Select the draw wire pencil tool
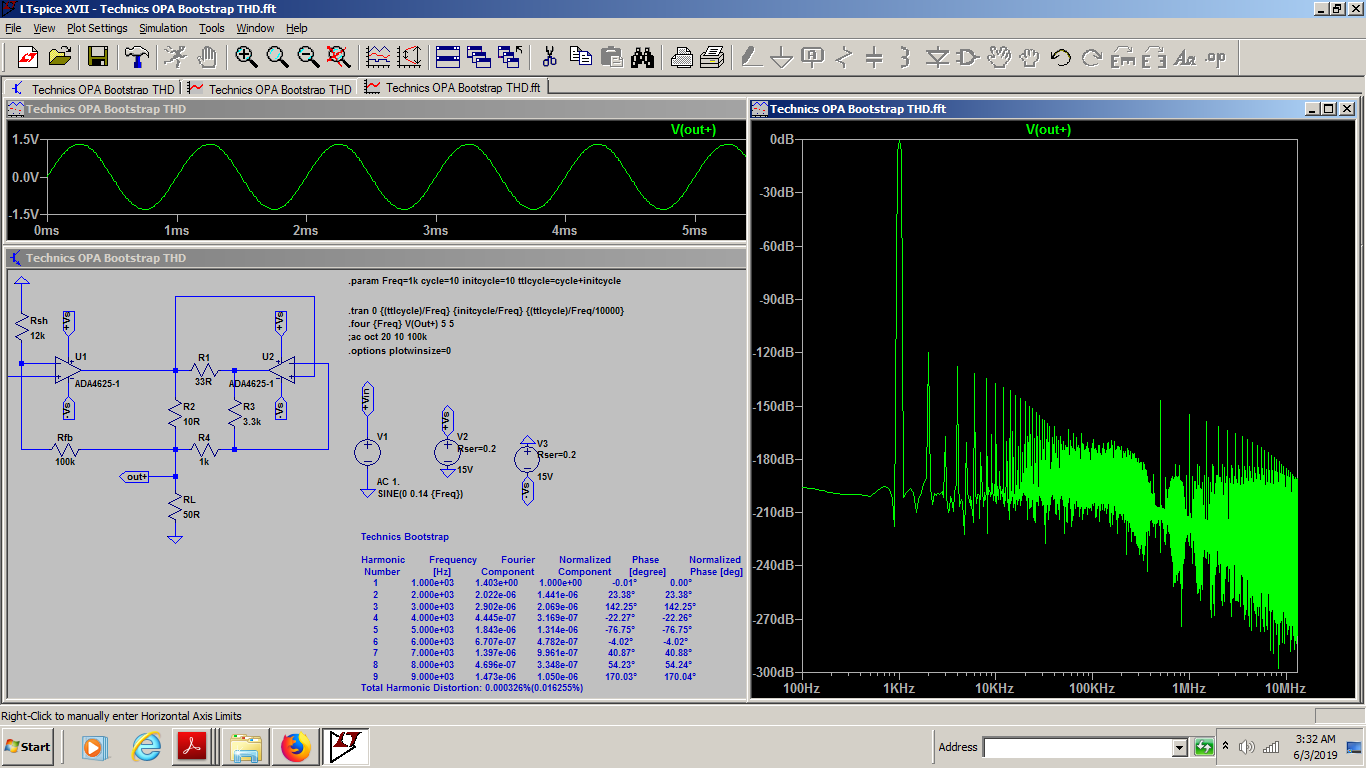Screen dimensions: 1366x768 tap(751, 57)
